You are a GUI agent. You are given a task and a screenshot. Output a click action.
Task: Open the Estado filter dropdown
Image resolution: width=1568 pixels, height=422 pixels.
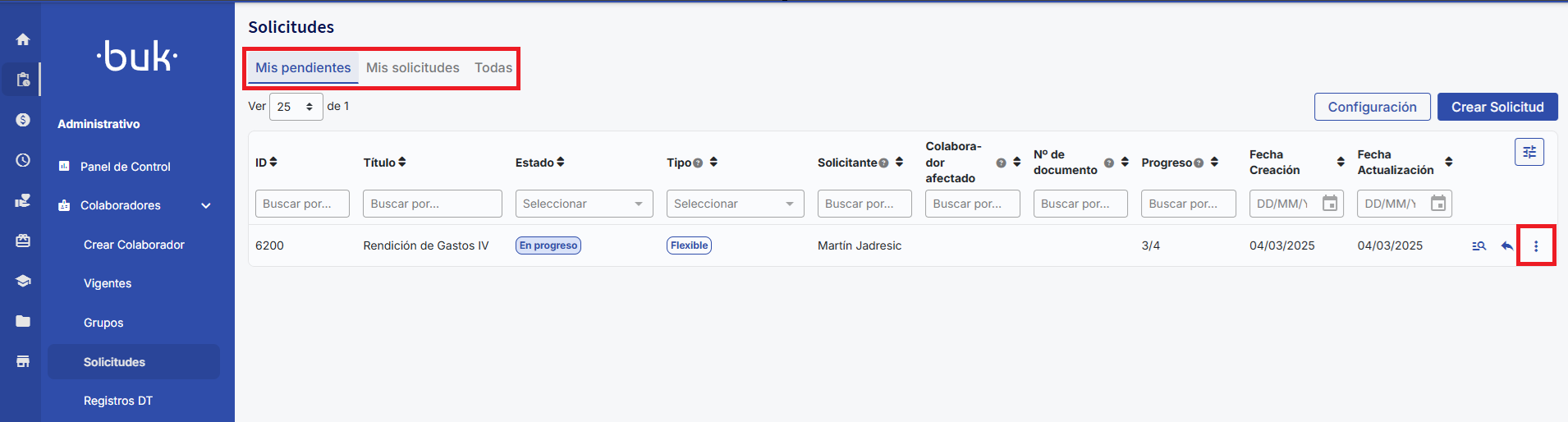584,204
